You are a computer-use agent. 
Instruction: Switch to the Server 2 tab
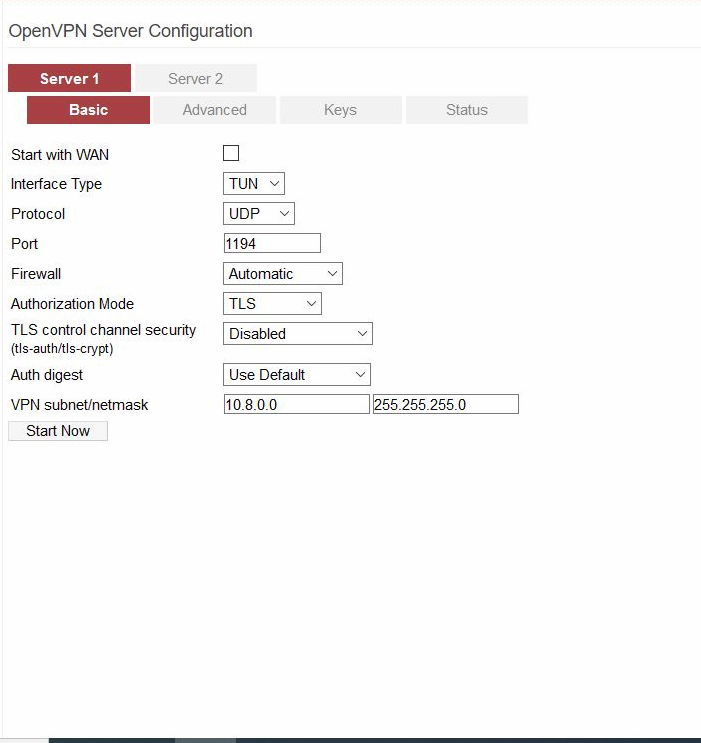pos(195,79)
